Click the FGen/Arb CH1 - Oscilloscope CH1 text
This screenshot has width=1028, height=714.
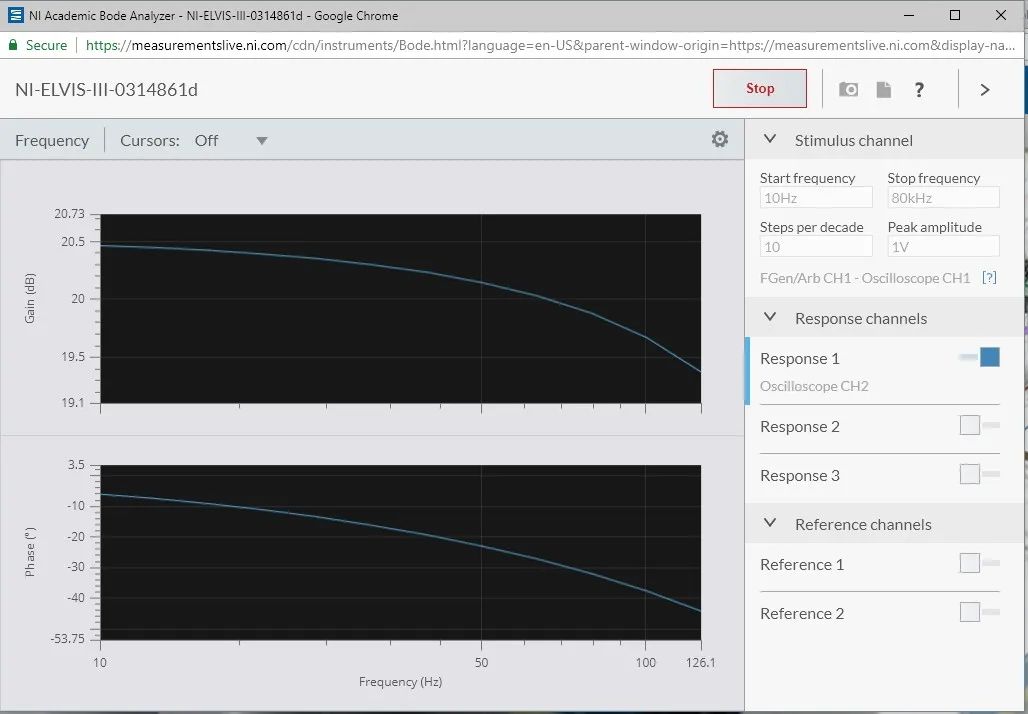click(x=865, y=277)
